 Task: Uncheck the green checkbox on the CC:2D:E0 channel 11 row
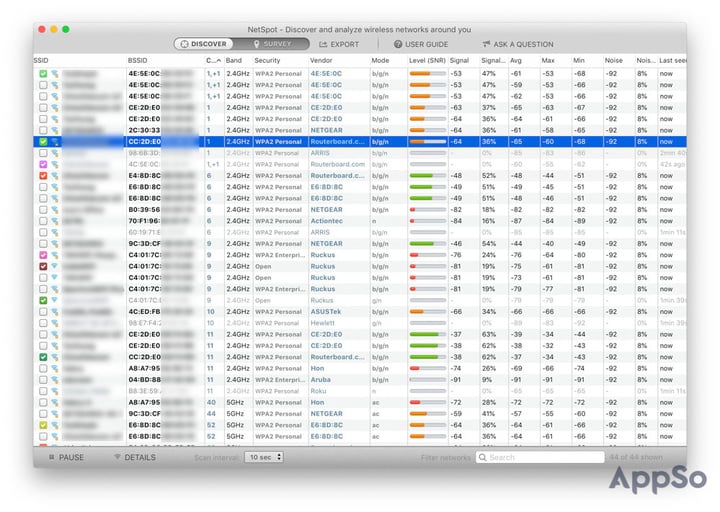[x=43, y=357]
